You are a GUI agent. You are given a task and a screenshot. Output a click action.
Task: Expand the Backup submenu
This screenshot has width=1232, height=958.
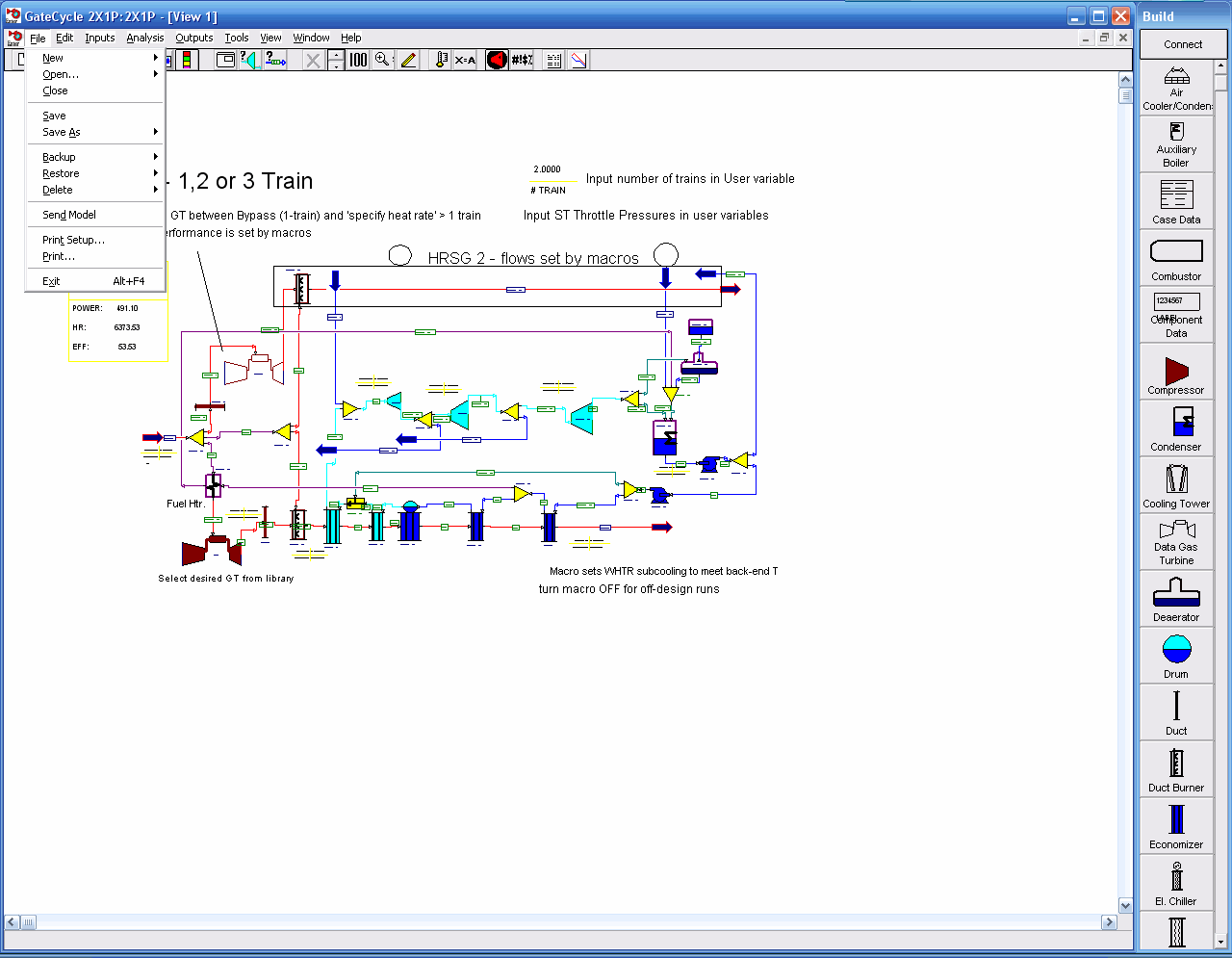(95, 157)
